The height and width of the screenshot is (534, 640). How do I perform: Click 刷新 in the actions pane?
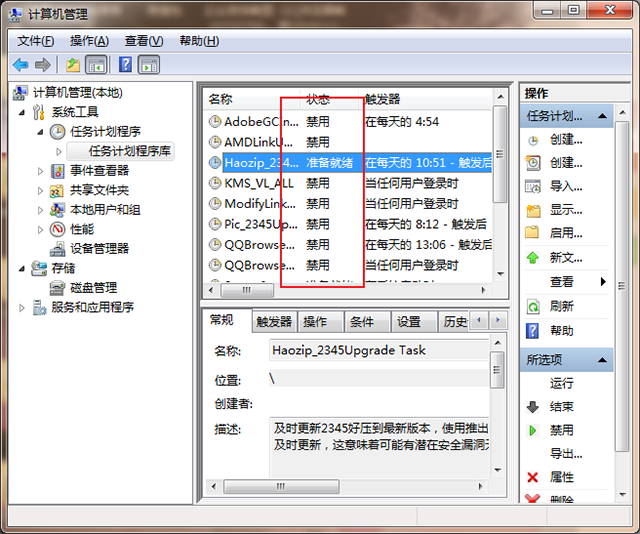pos(562,306)
